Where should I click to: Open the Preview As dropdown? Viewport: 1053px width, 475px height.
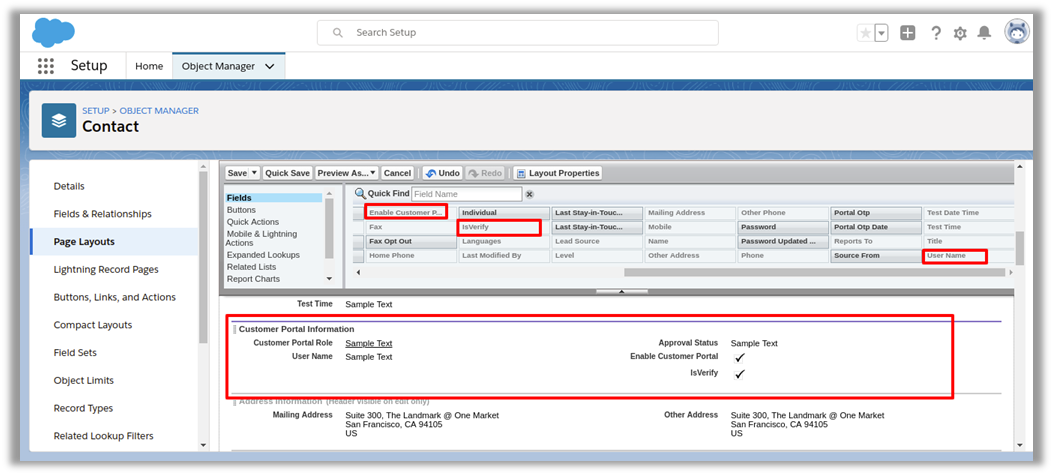346,173
